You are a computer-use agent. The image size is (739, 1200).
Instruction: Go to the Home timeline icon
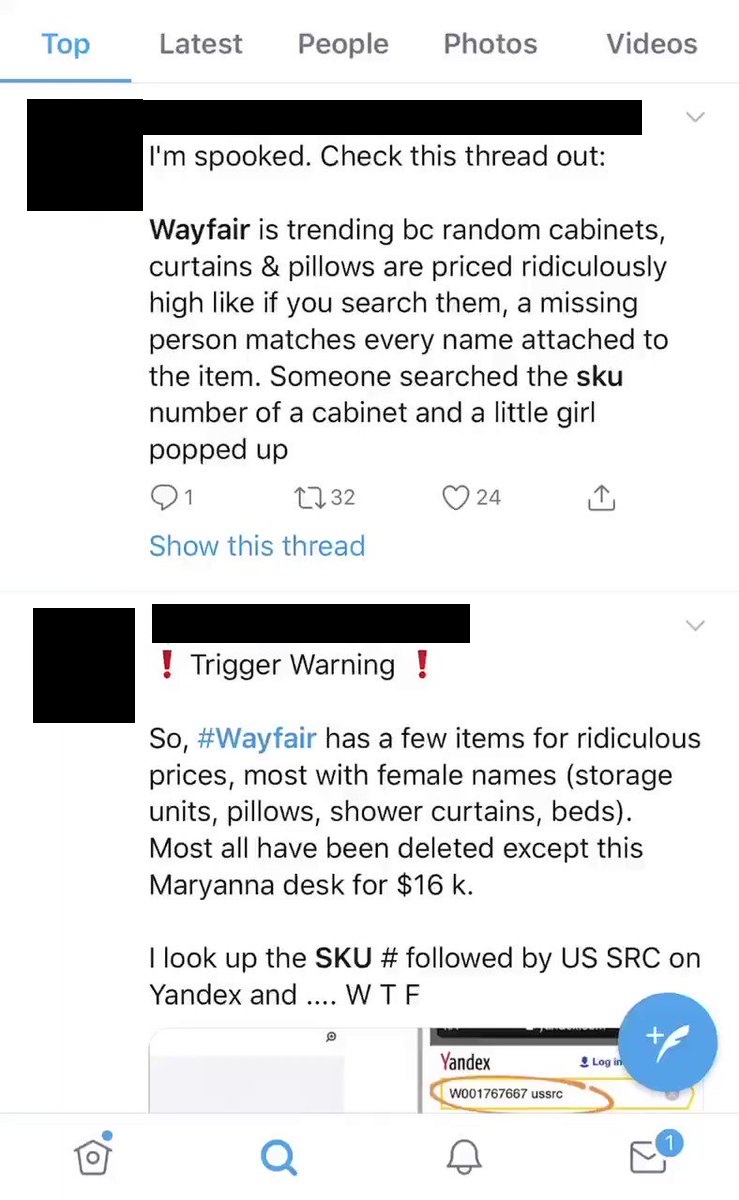[x=92, y=1155]
